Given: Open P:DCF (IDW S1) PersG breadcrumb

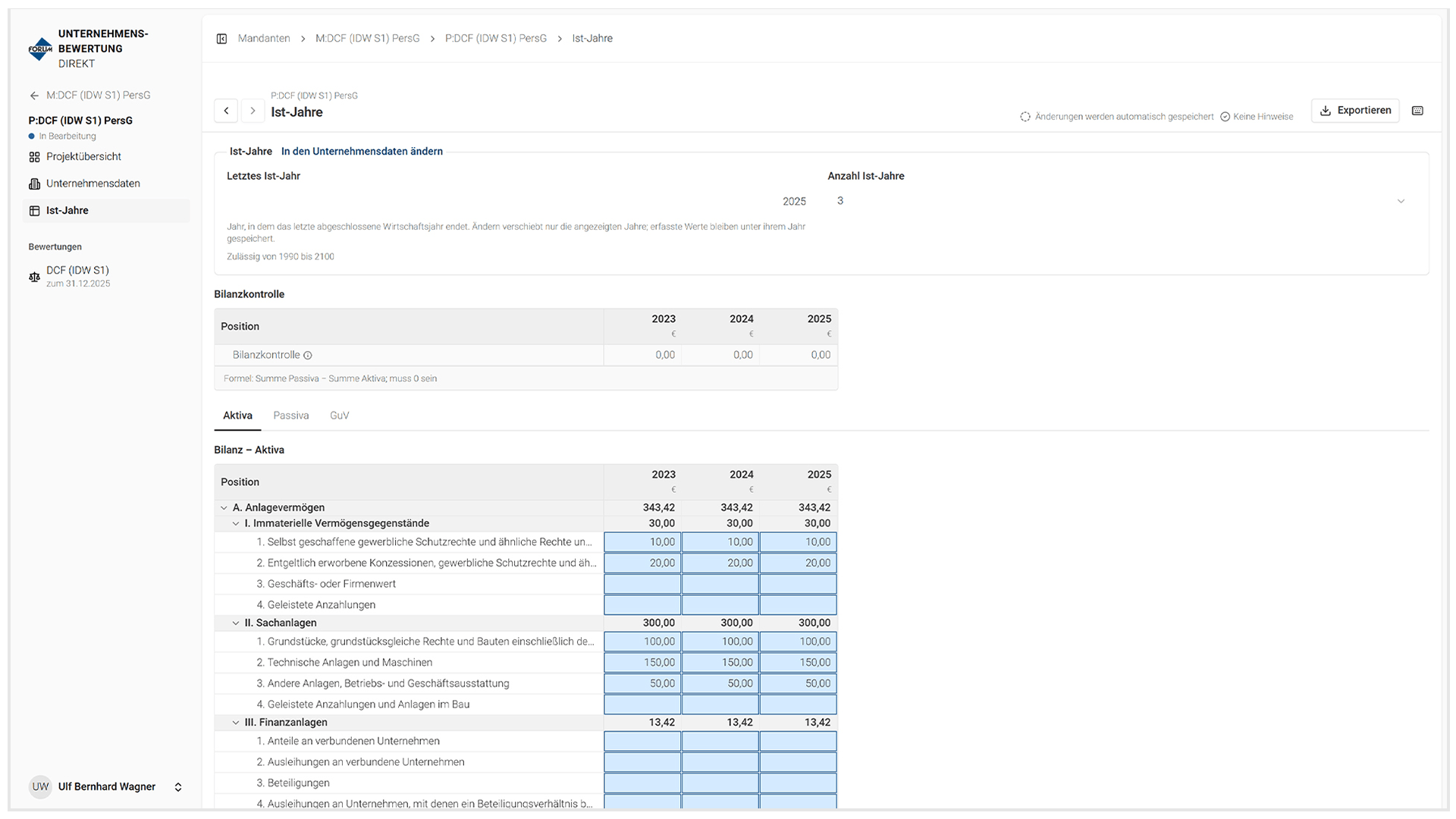Looking at the screenshot, I should pyautogui.click(x=496, y=39).
